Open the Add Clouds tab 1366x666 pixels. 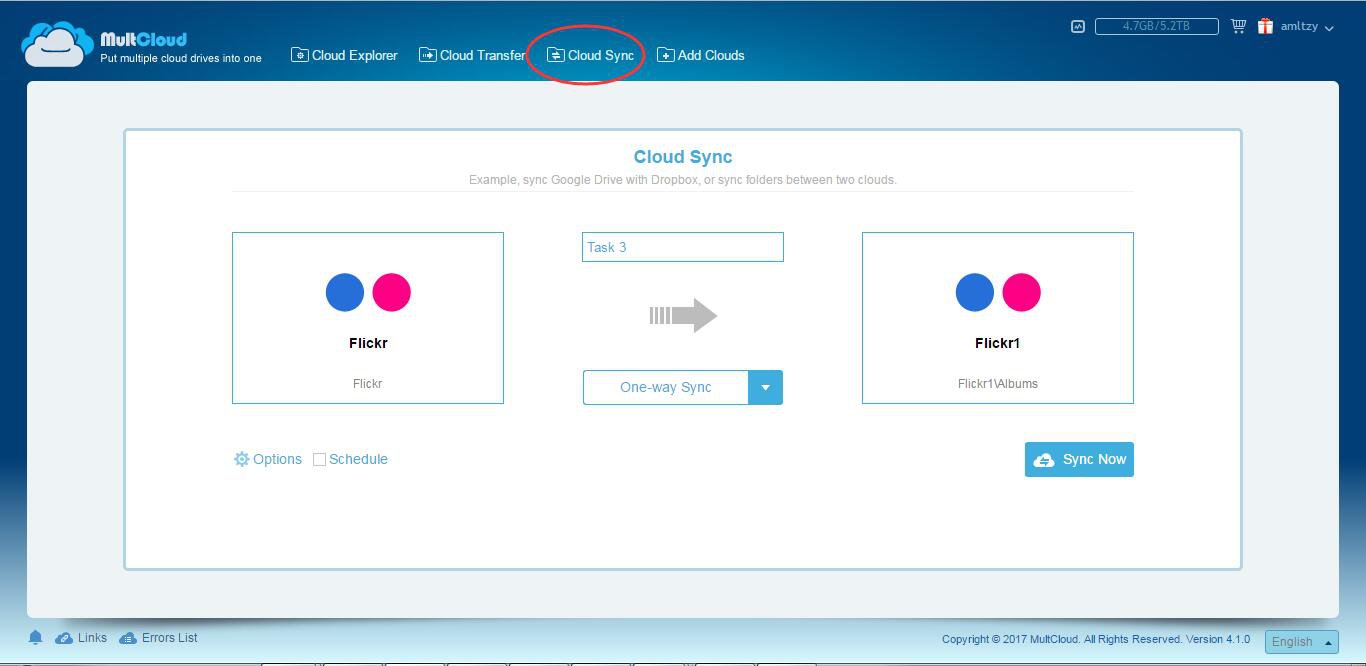point(700,55)
